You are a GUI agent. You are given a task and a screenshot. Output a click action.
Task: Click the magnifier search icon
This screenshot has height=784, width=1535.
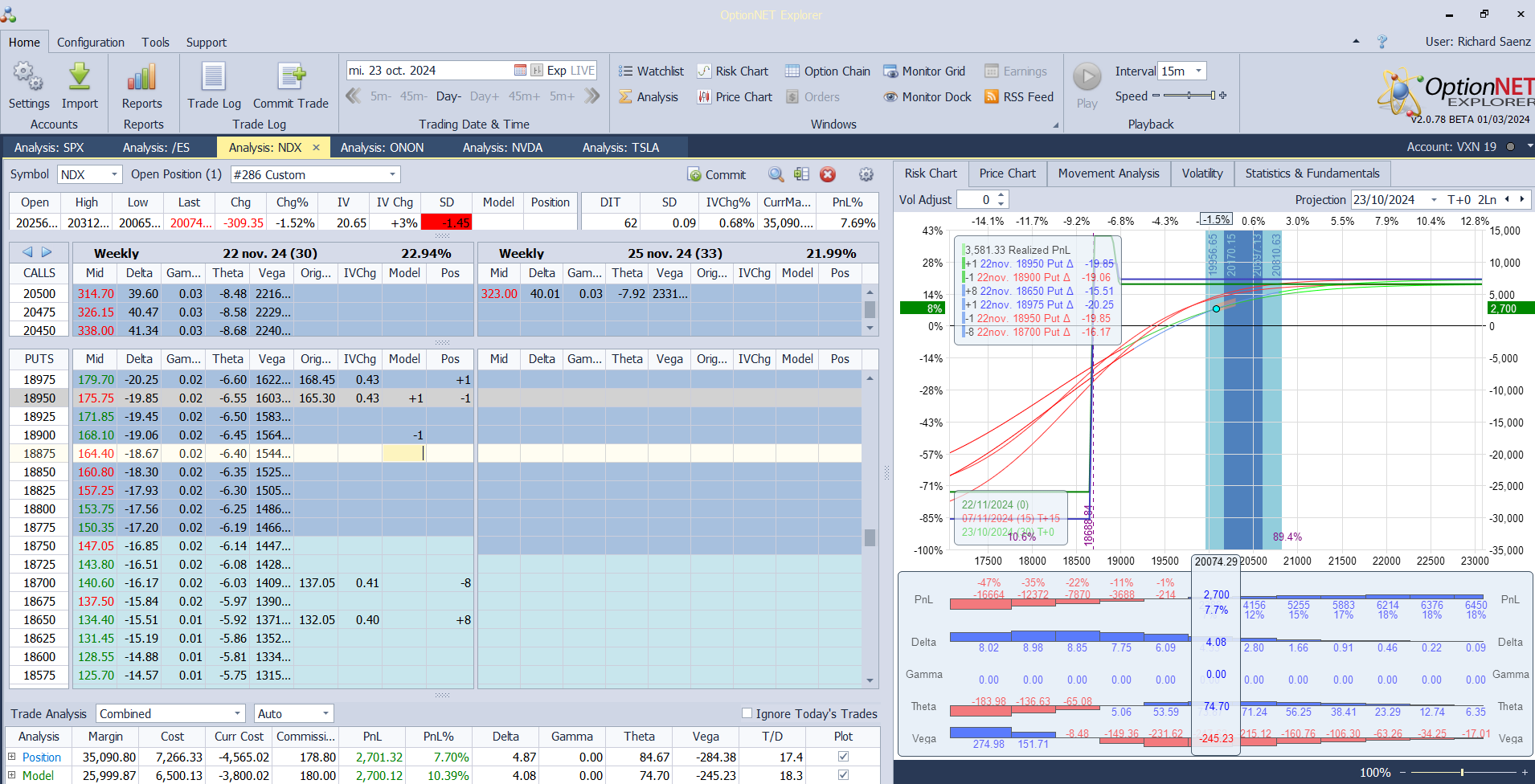(776, 174)
